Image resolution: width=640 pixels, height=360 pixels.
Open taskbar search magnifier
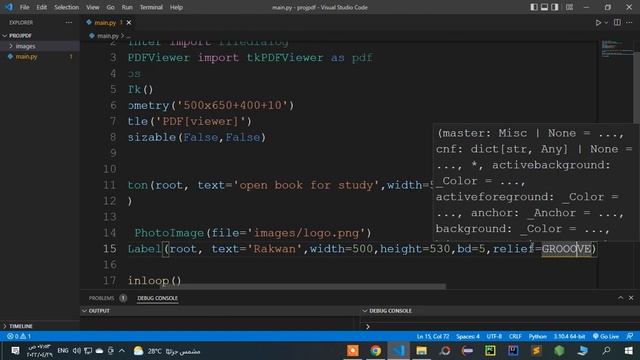point(606,351)
